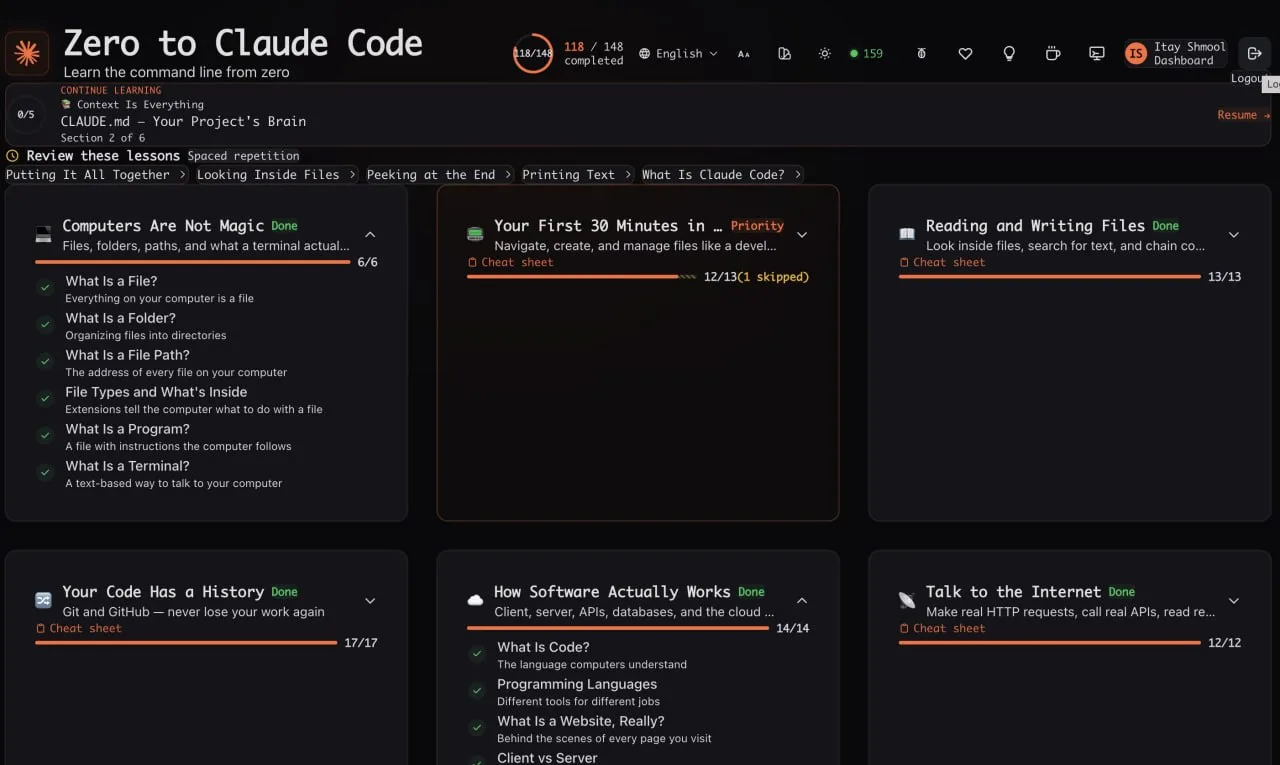The width and height of the screenshot is (1280, 765).
Task: Toggle checkmark for What Is a Folder?
Action: pyautogui.click(x=45, y=325)
